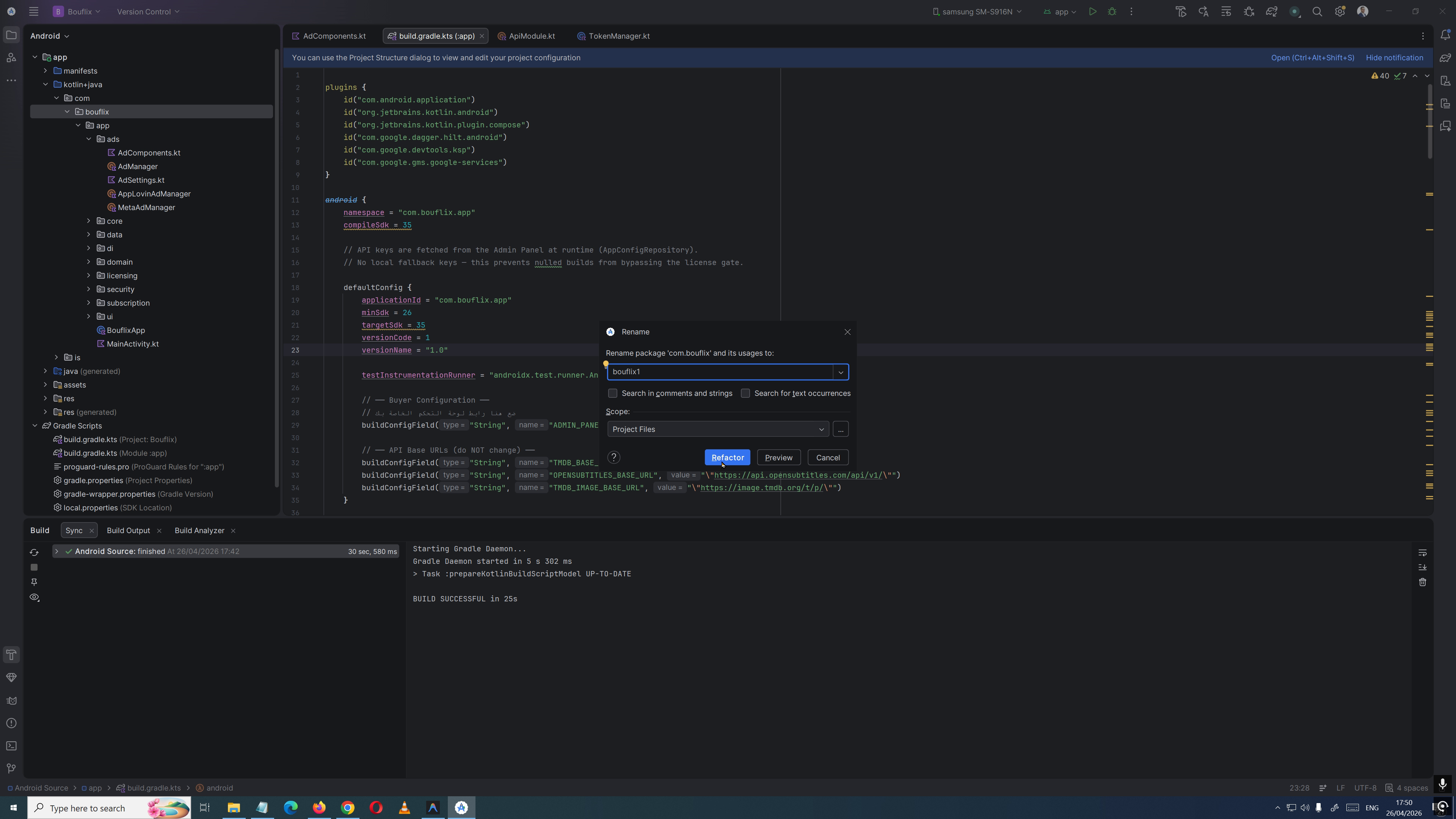Open Windows Start menu
The image size is (1456, 819).
point(14,808)
